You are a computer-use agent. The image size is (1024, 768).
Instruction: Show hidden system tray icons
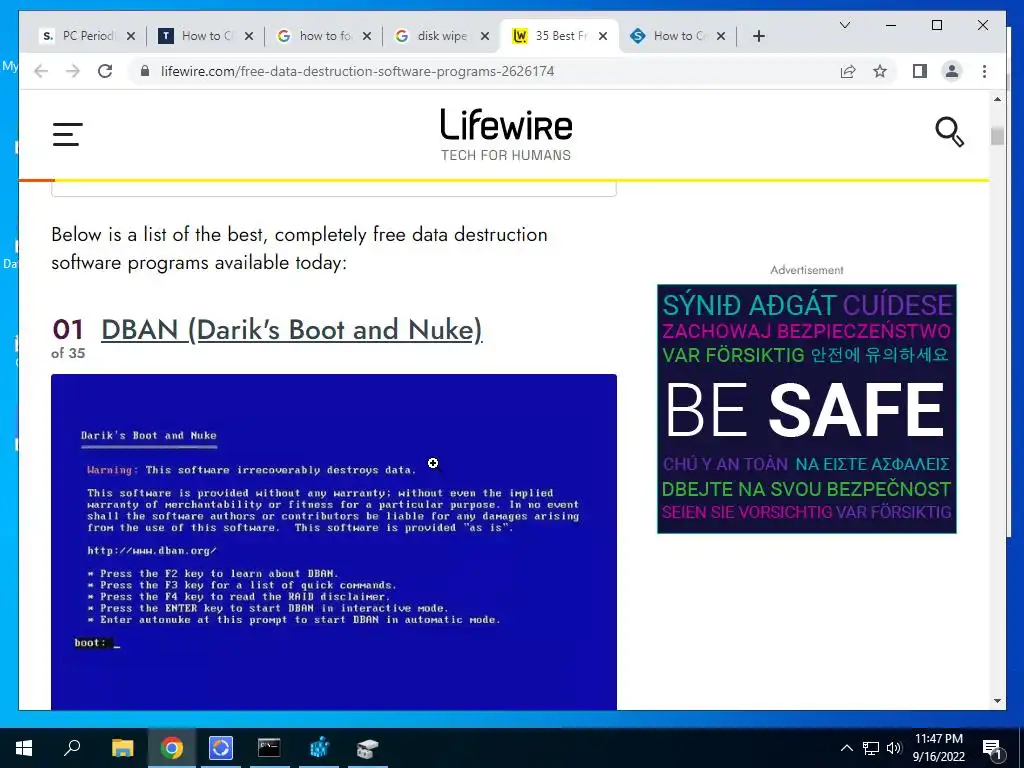846,748
